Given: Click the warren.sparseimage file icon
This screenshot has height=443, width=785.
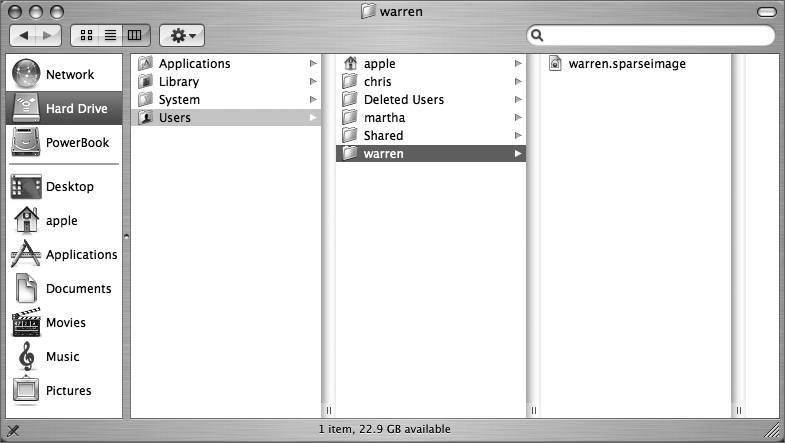Looking at the screenshot, I should [x=555, y=64].
